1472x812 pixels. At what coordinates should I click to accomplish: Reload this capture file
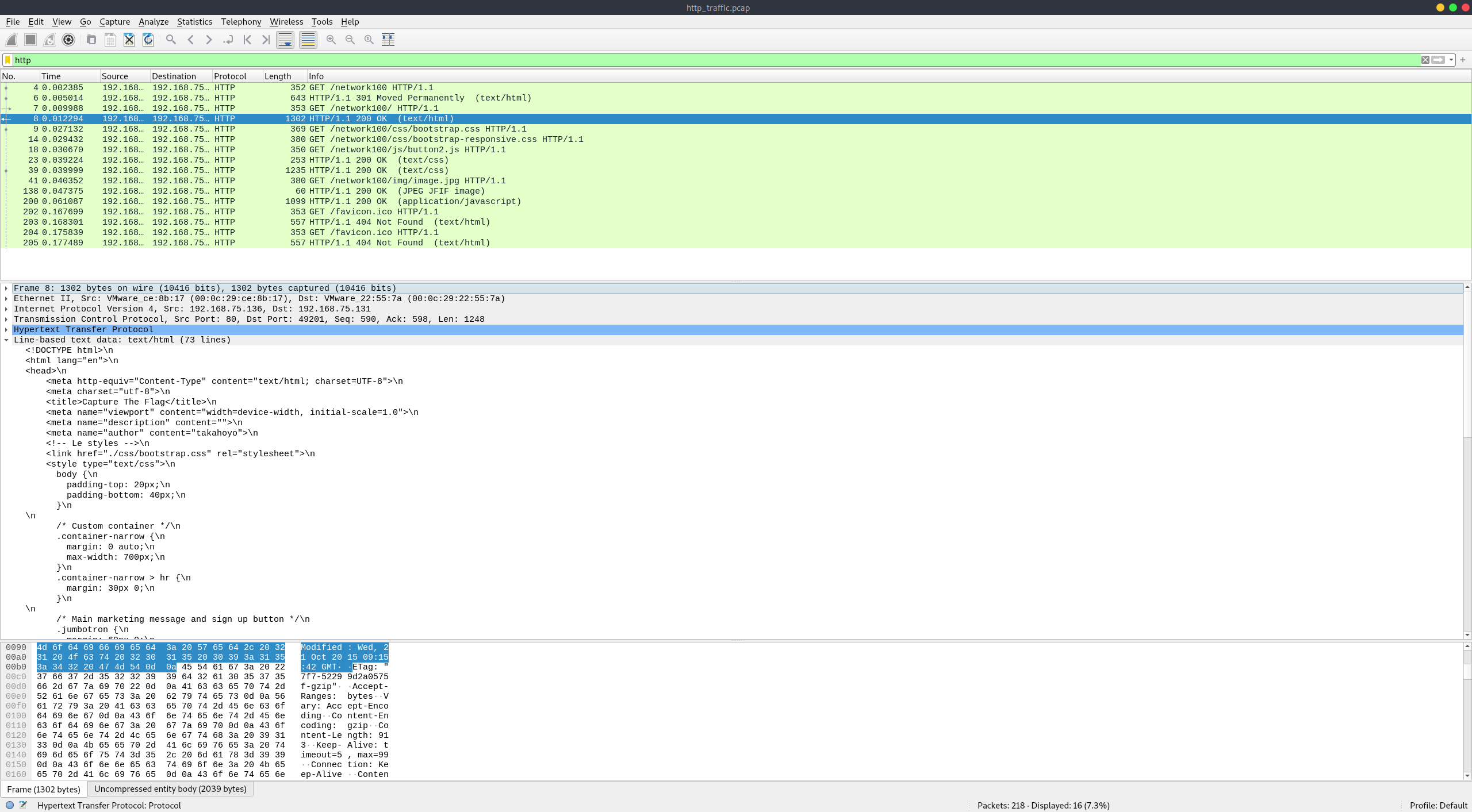coord(148,40)
